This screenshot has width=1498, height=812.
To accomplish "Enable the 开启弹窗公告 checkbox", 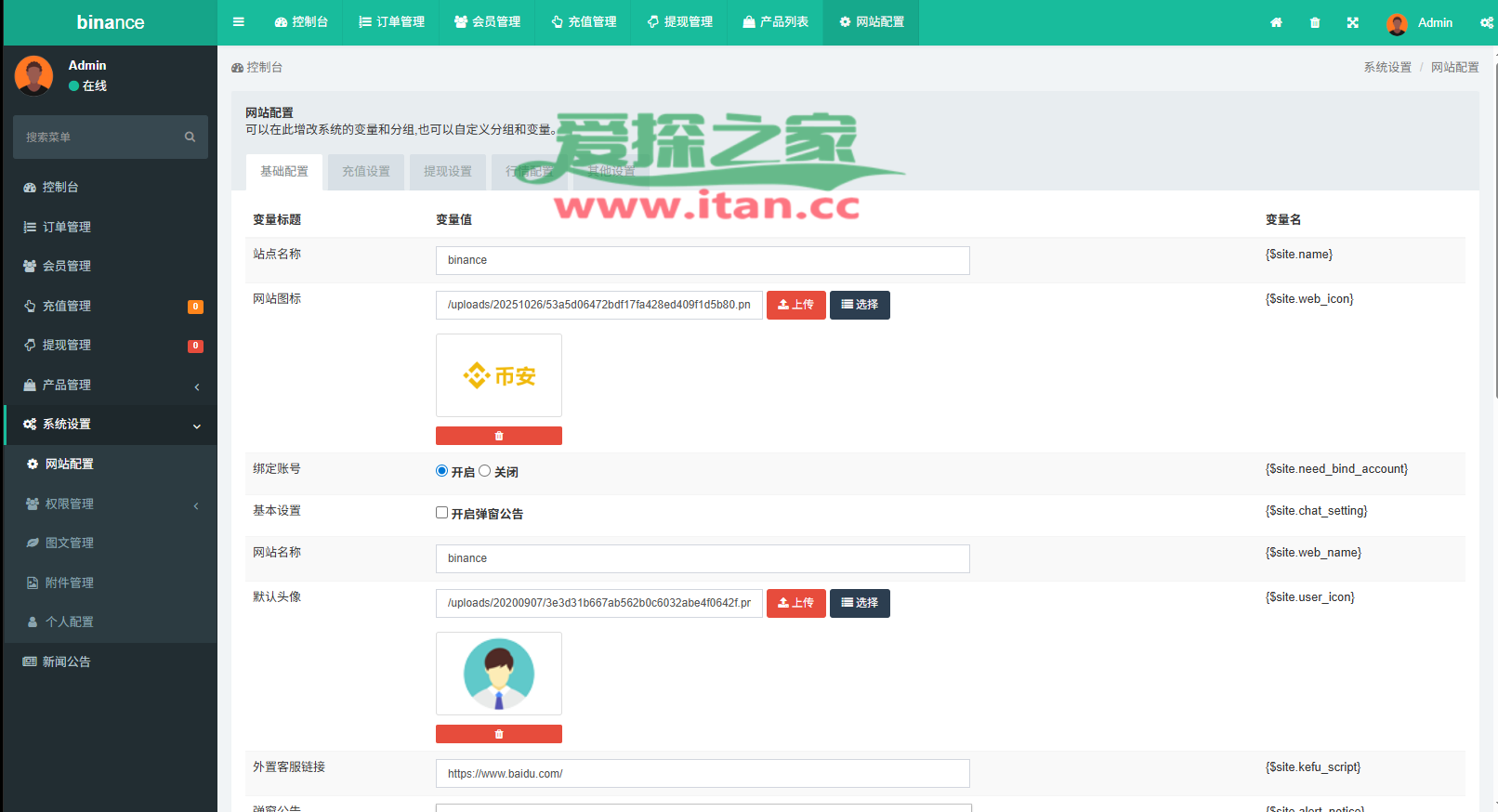I will (442, 513).
